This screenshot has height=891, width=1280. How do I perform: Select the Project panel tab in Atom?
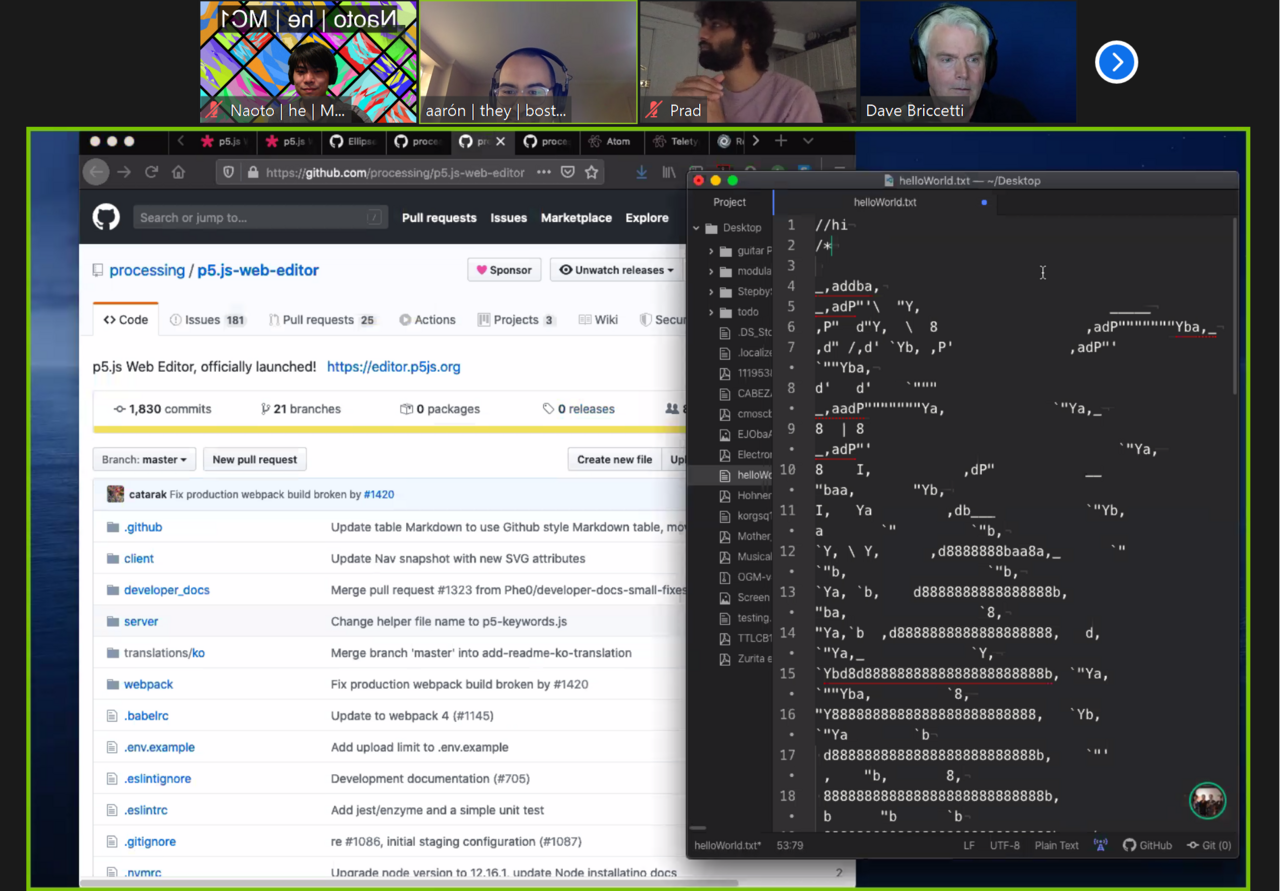pos(729,202)
